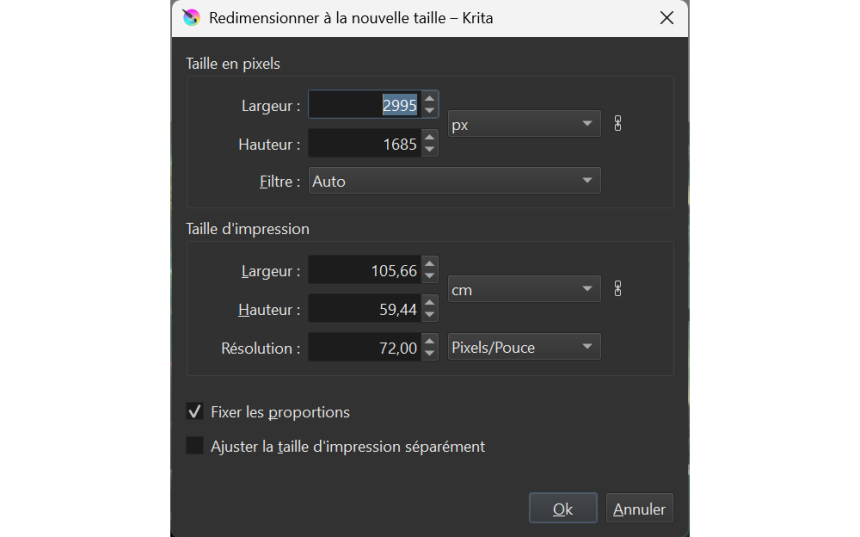Click the pixel size aspect ratio chain icon
Screen dimensions: 860x537
618,124
